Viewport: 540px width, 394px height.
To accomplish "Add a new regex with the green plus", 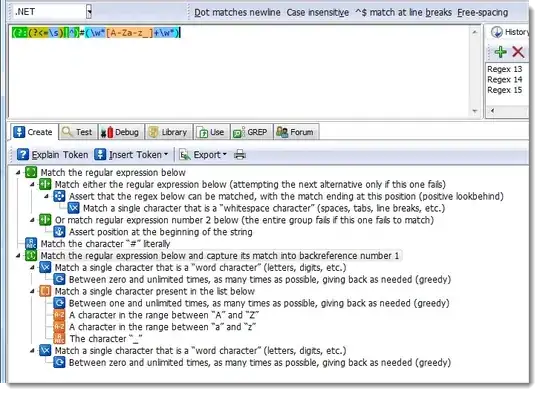I will [x=500, y=52].
